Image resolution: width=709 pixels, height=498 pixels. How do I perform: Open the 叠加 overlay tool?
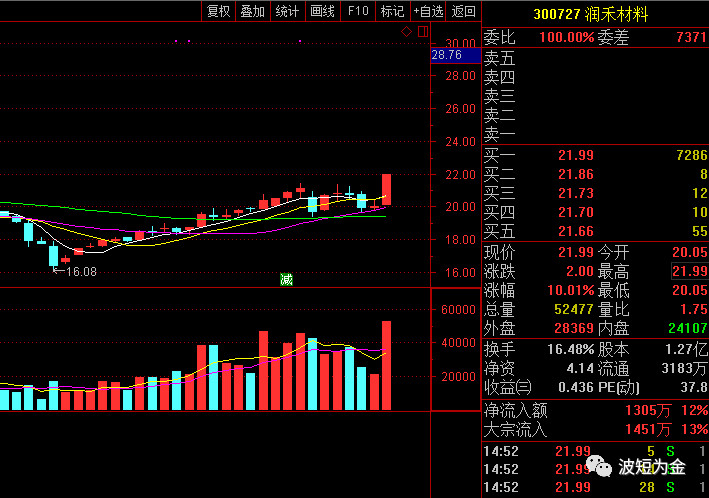coord(252,11)
